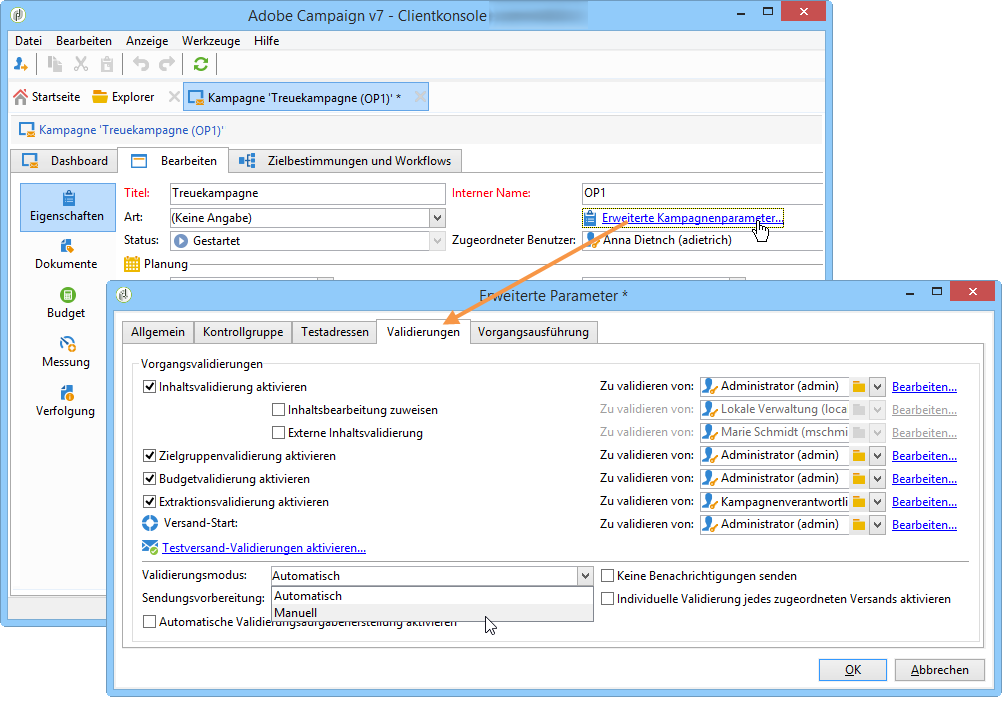Toggle Inhaltsvalidierung aktivieren checkbox
Viewport: 1002px width, 707px height.
(x=150, y=387)
